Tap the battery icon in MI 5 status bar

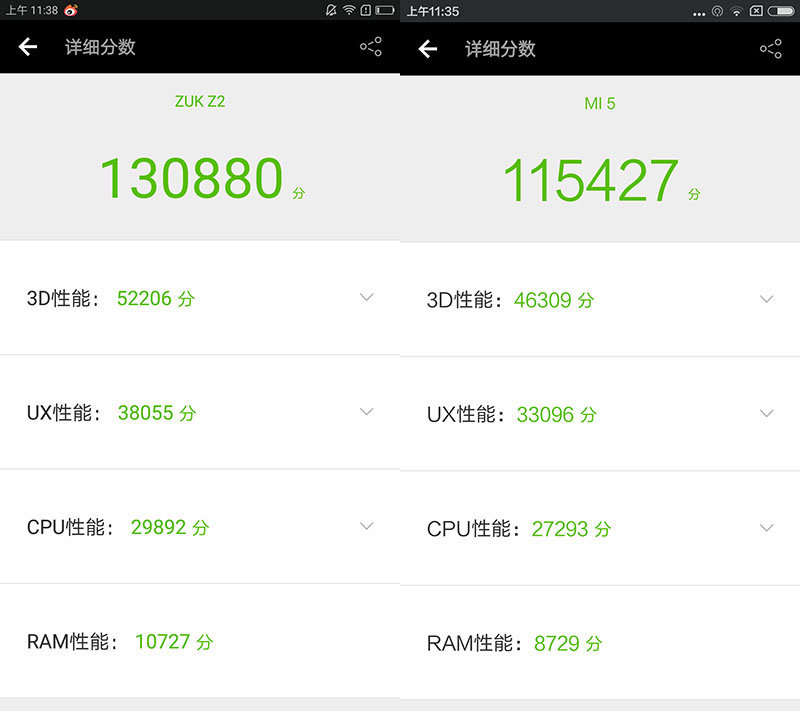(x=781, y=11)
